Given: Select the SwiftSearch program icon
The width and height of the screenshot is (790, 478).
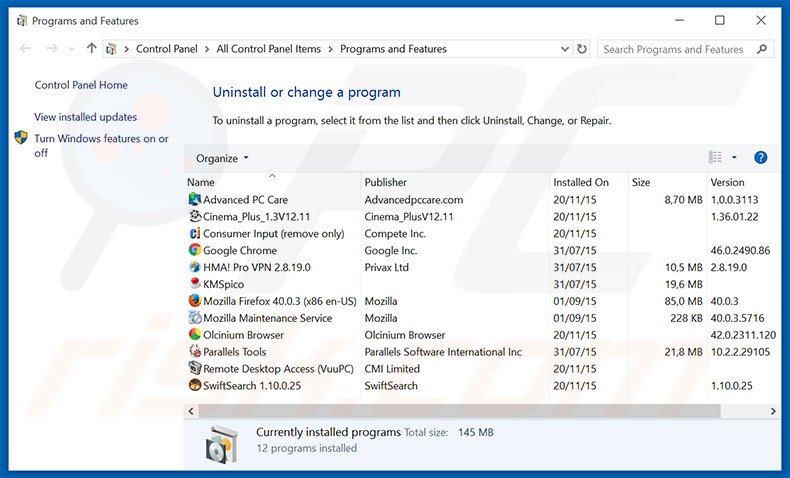Looking at the screenshot, I should coord(195,386).
